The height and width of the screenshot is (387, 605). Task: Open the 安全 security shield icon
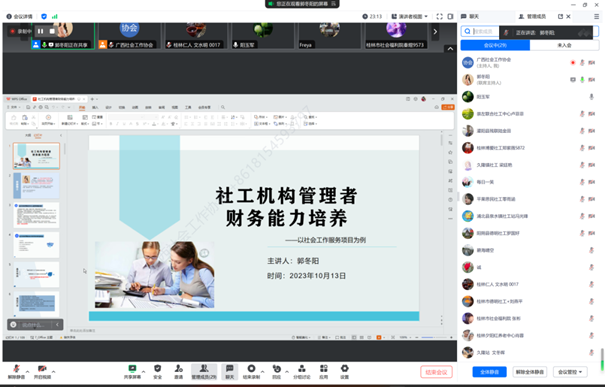click(157, 372)
